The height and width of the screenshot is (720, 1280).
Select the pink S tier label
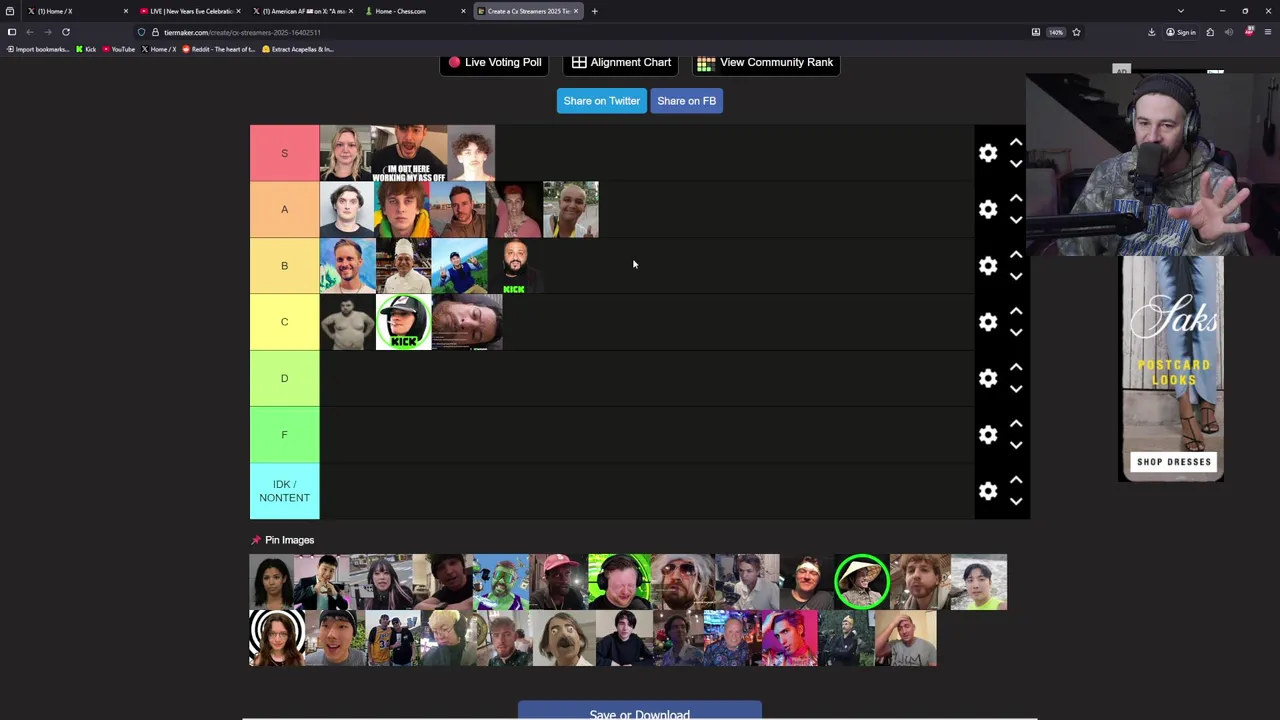tap(284, 153)
